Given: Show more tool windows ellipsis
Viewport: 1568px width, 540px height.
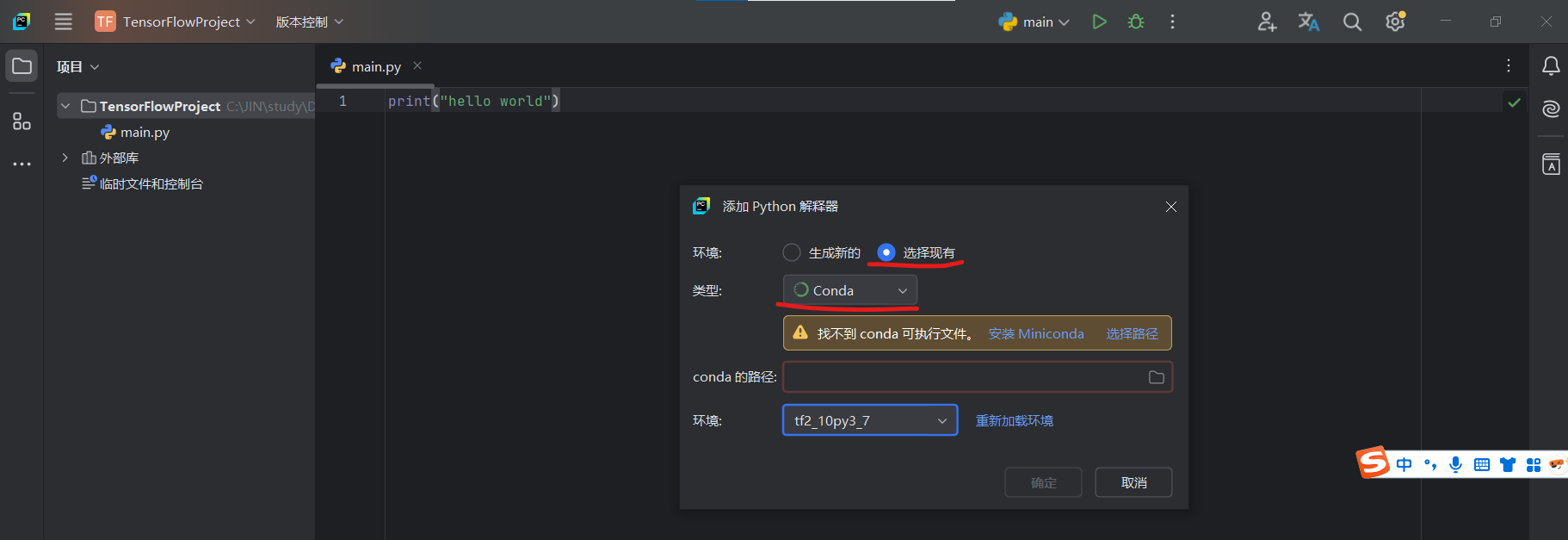Looking at the screenshot, I should click(x=22, y=164).
